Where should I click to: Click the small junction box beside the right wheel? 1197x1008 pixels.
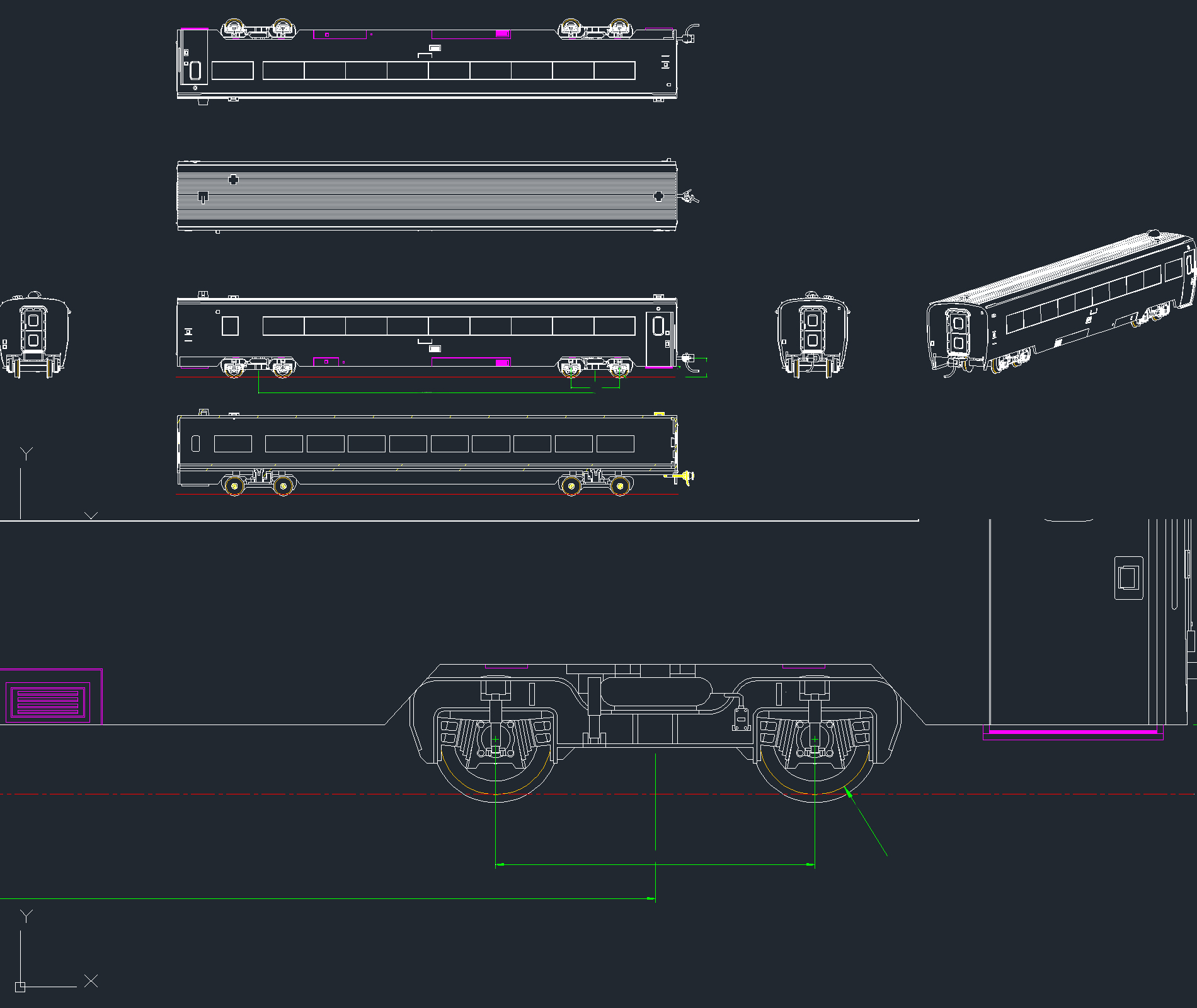pyautogui.click(x=742, y=719)
